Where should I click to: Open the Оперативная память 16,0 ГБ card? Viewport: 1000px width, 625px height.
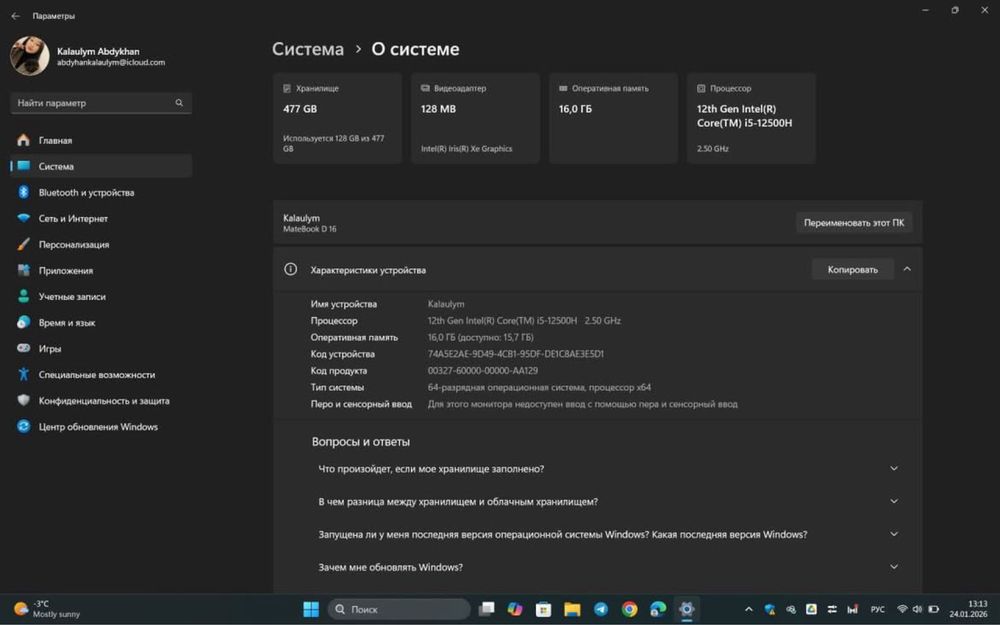tap(613, 119)
